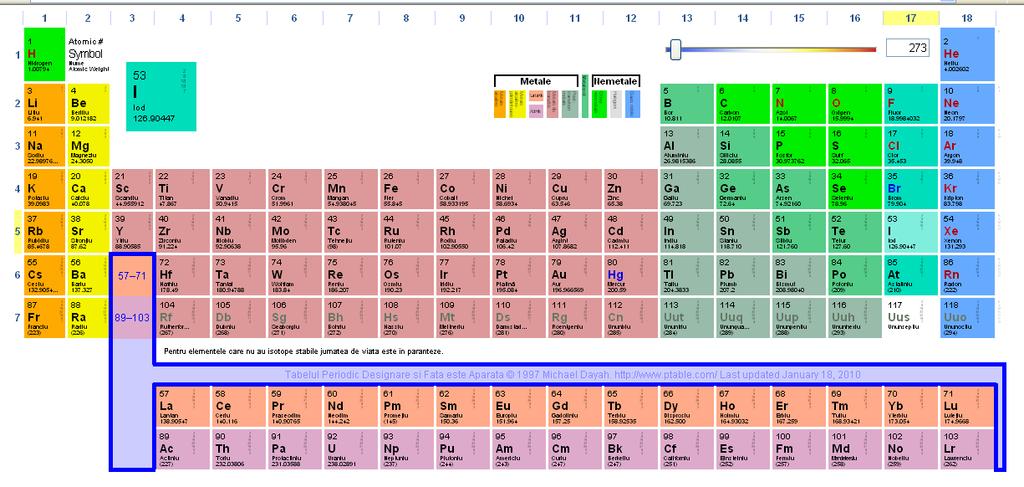
Task: Click the Metale legend heading
Action: coord(536,82)
